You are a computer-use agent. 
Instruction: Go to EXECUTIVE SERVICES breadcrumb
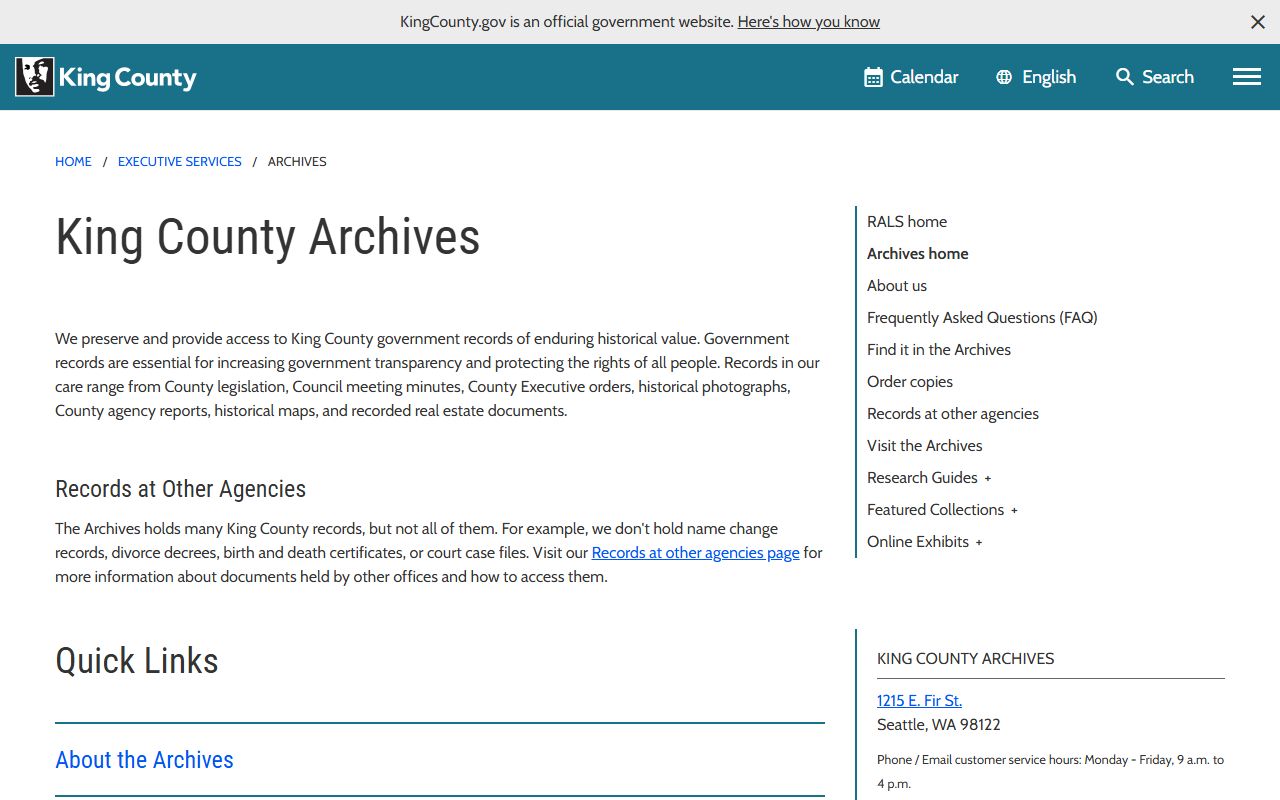[x=180, y=161]
